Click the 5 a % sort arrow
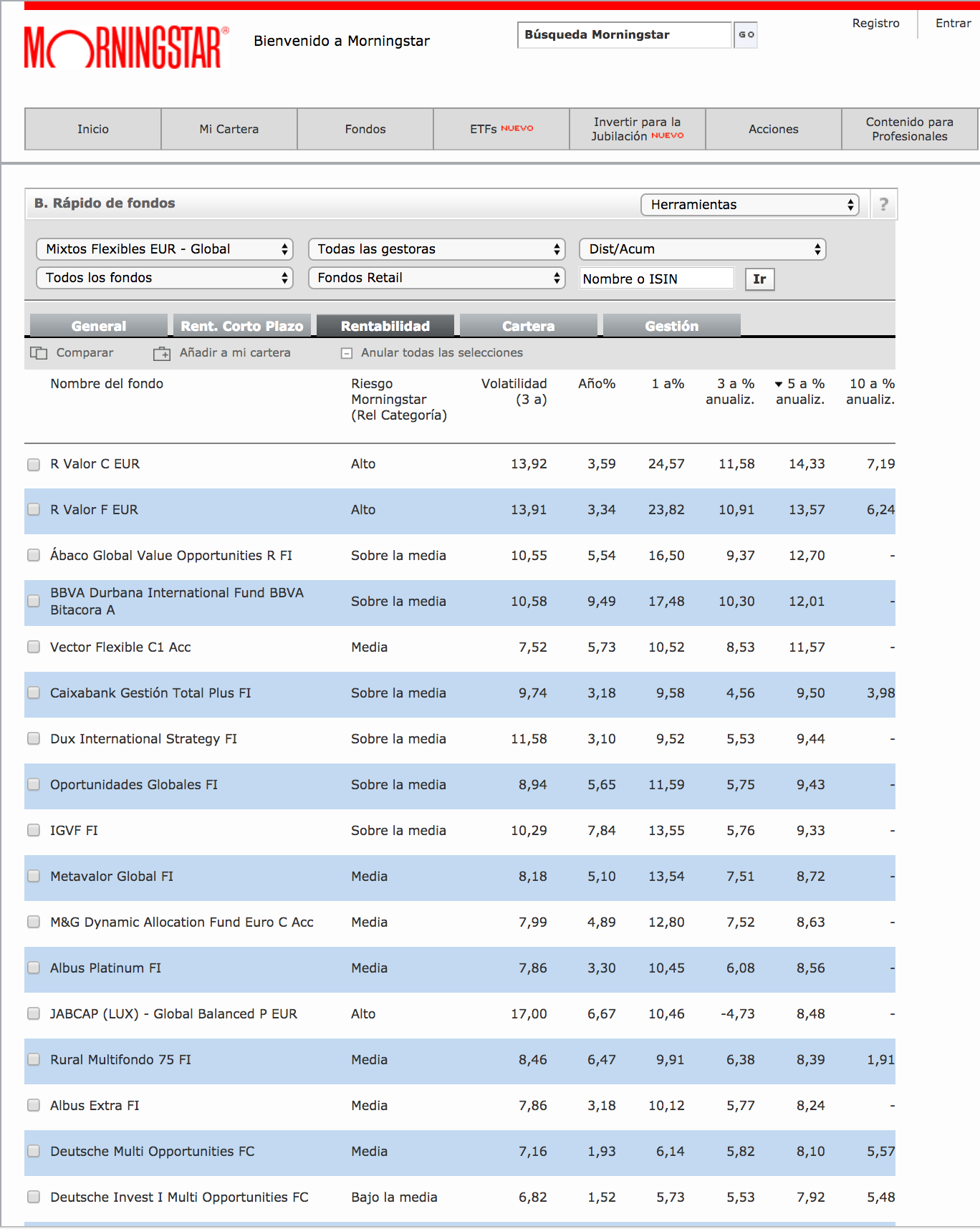Image resolution: width=980 pixels, height=1229 pixels. pos(779,385)
